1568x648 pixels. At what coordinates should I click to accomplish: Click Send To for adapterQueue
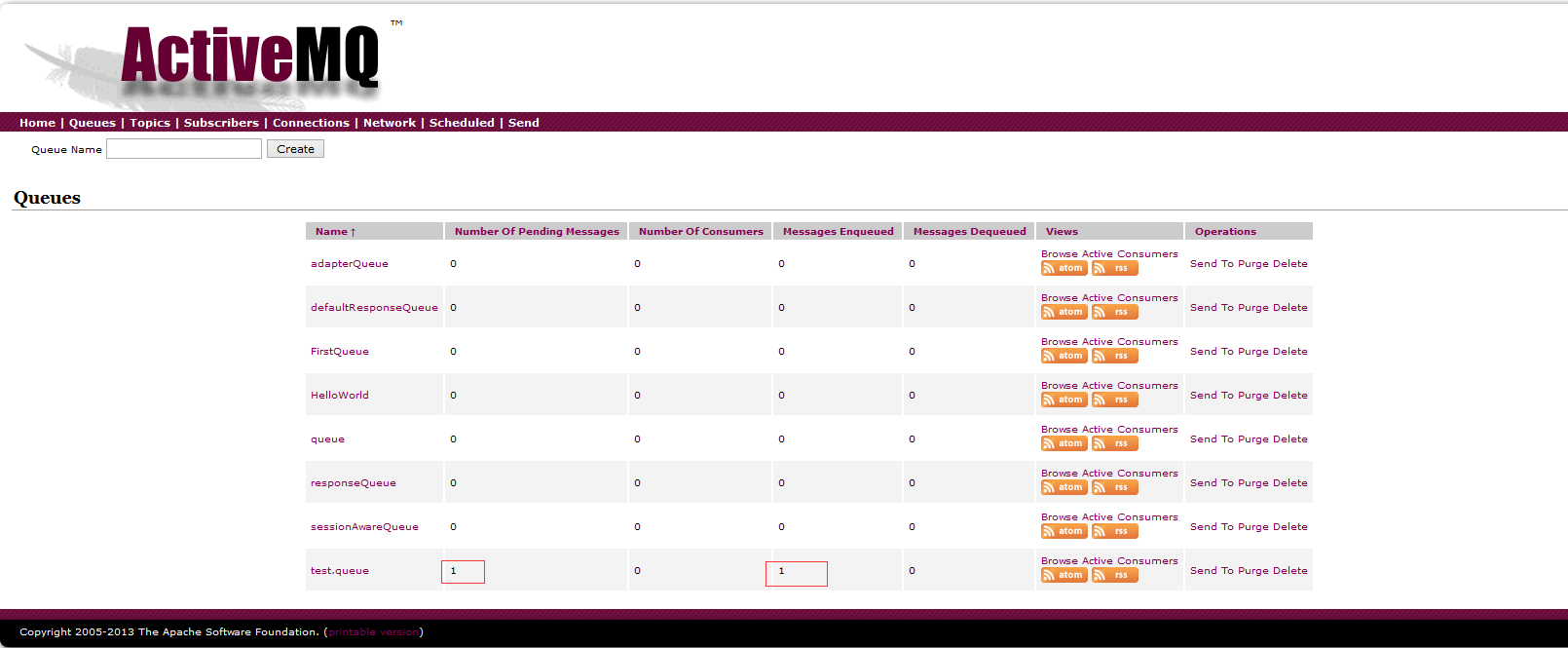(1212, 264)
